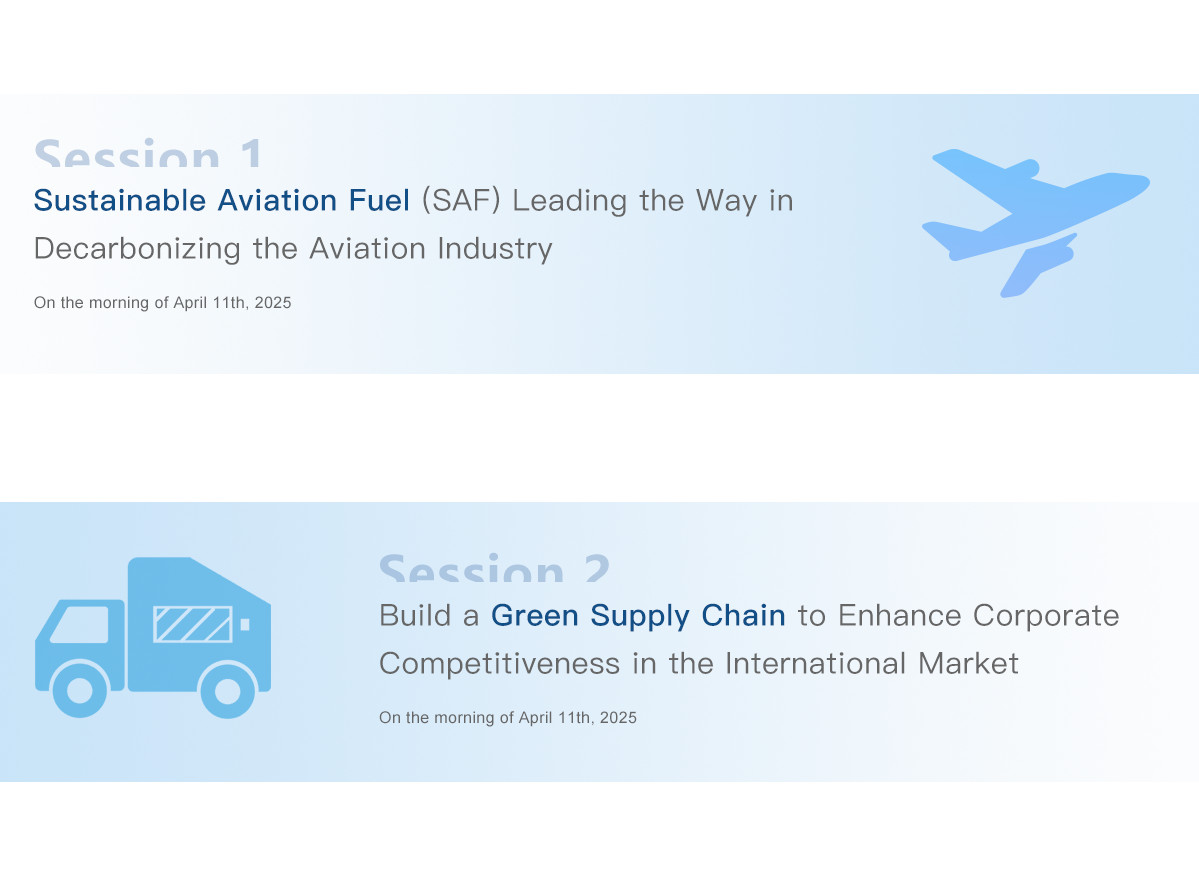Click the striped panel on the truck

point(192,624)
